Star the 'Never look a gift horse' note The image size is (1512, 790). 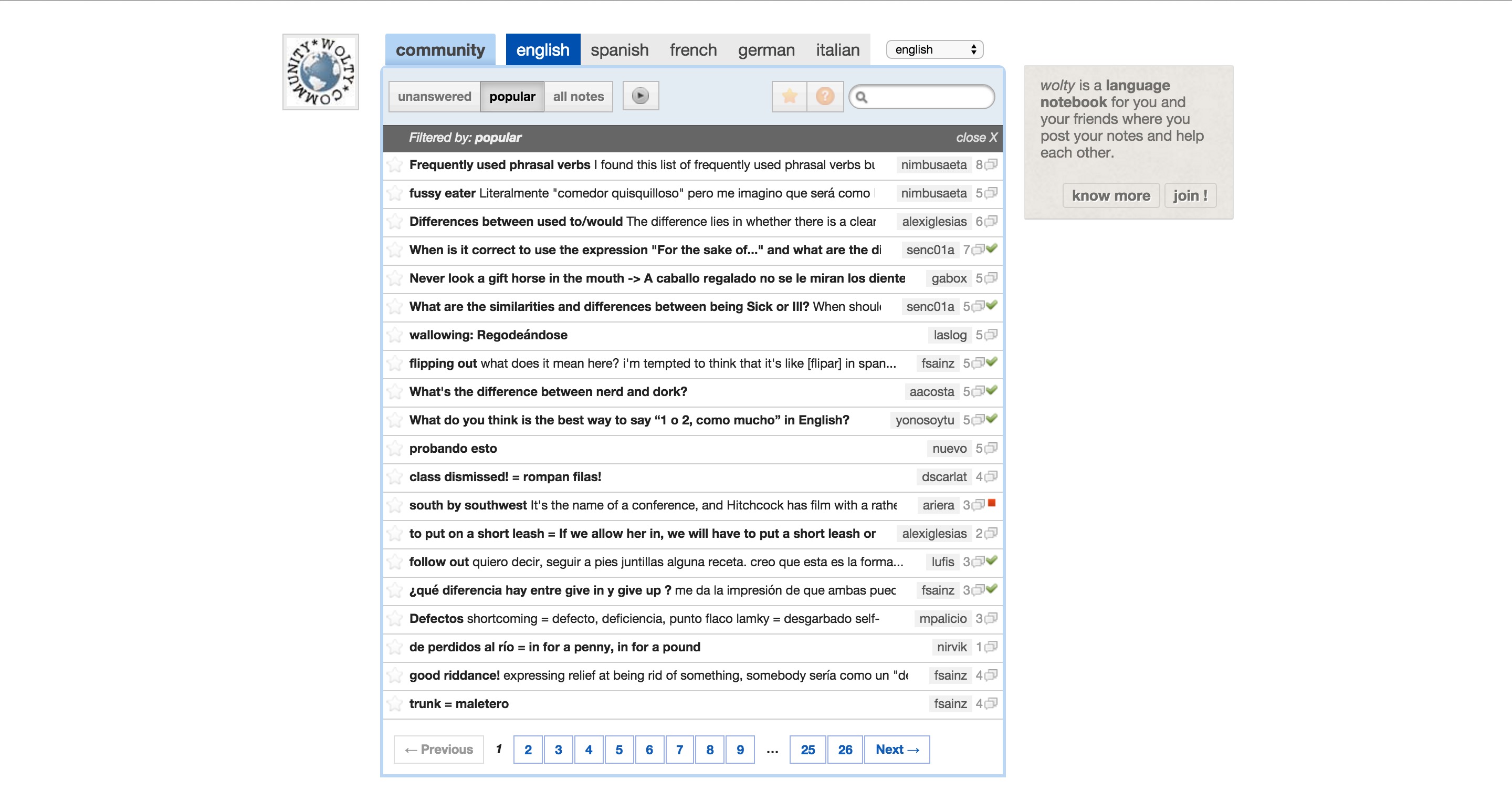pos(395,278)
